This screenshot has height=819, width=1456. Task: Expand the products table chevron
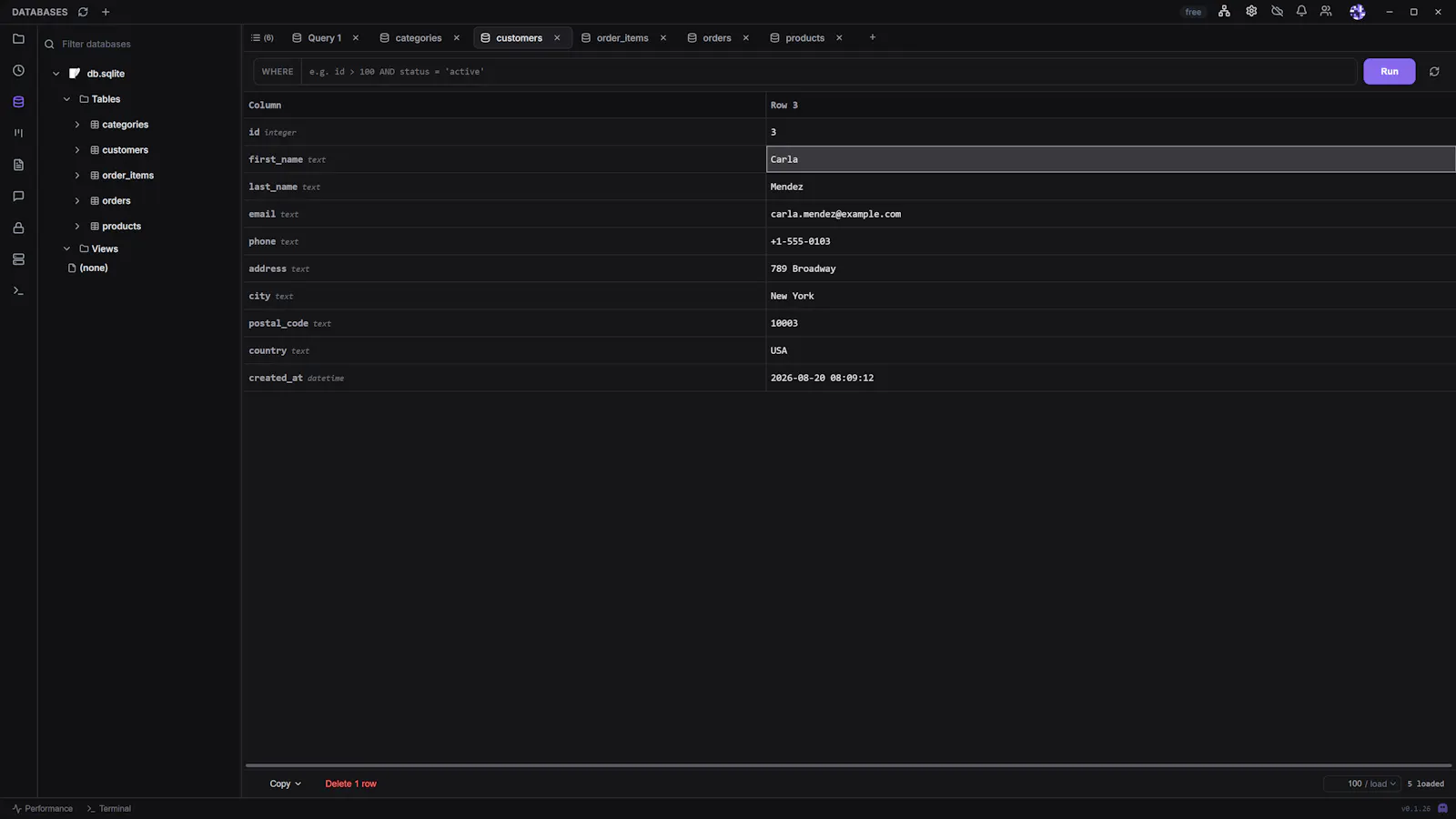tap(77, 227)
